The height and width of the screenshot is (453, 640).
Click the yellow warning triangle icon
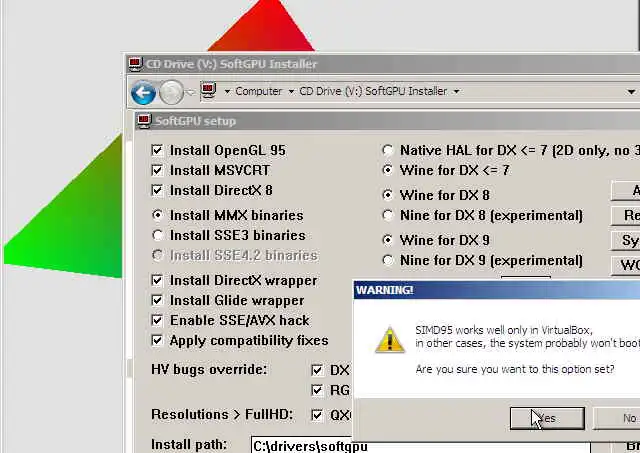(390, 340)
